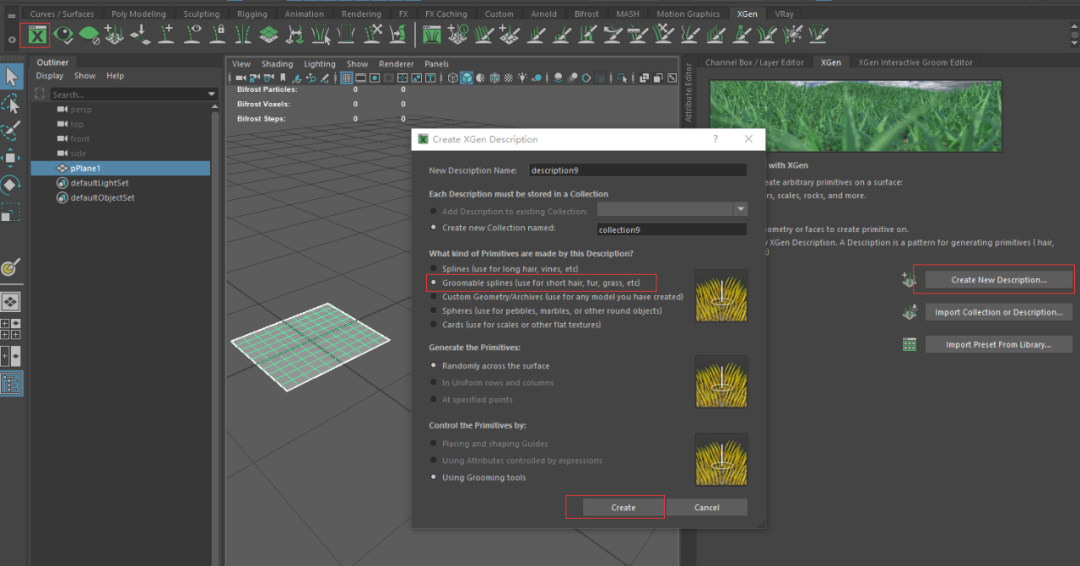
Task: Open the viewport Panels menu
Action: point(437,64)
